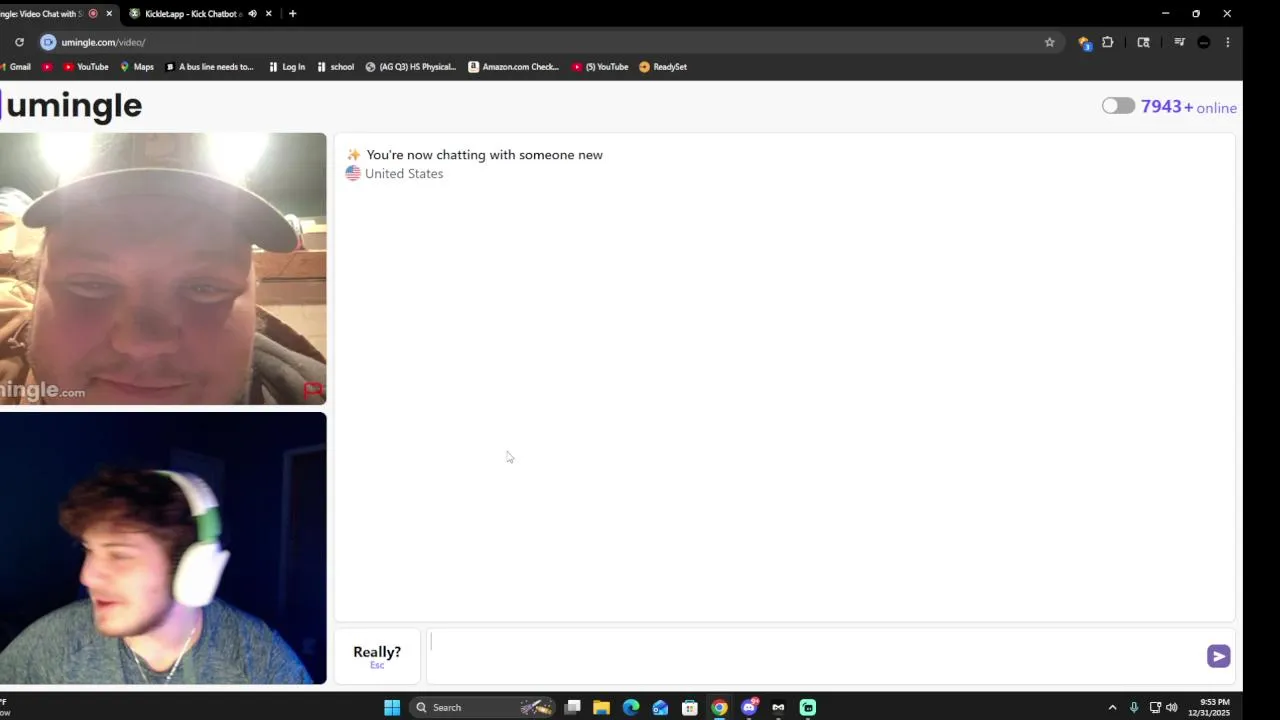Open Outlook mail from the taskbar
The width and height of the screenshot is (1280, 720).
660,707
